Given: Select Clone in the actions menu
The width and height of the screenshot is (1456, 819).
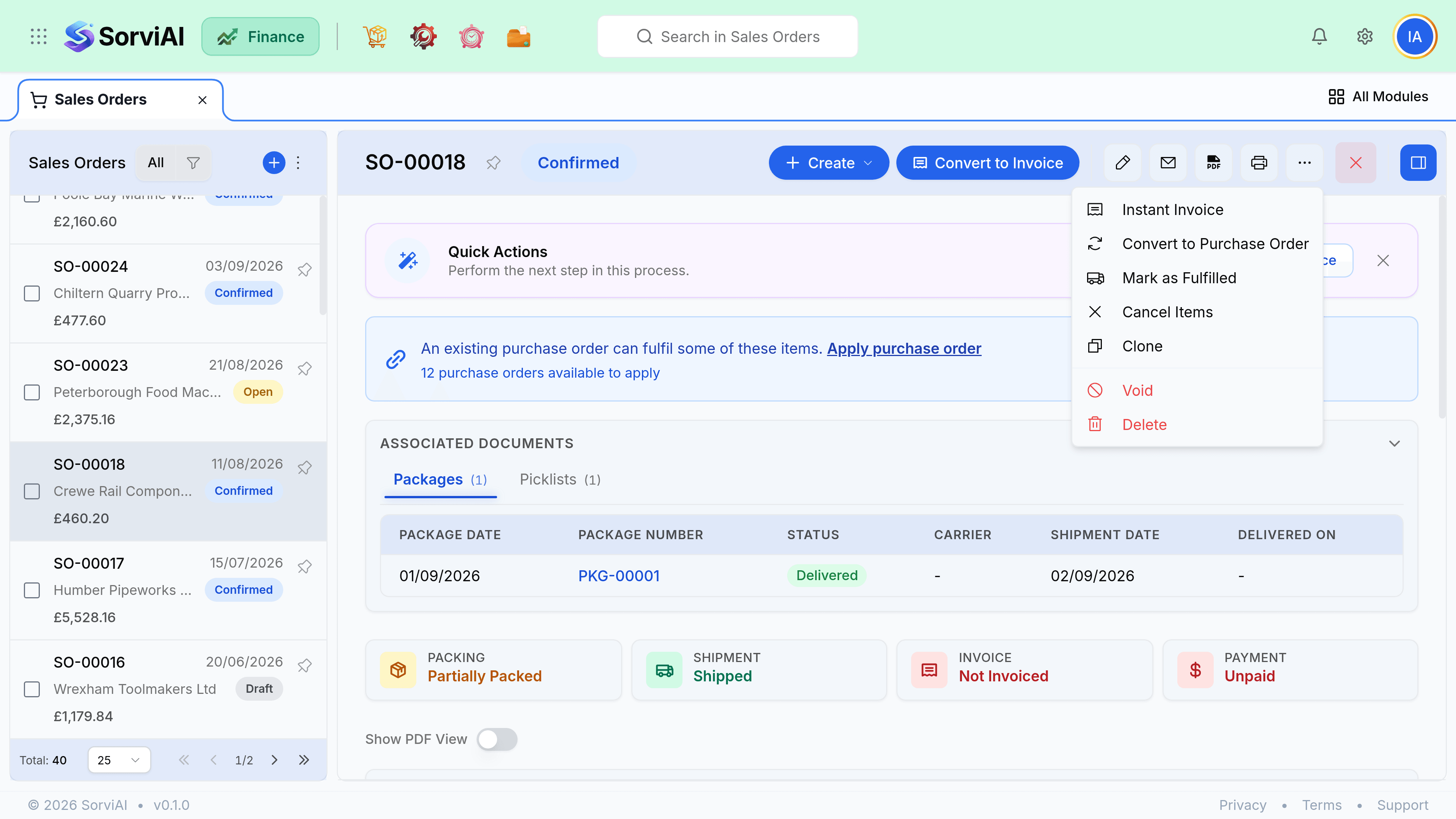Looking at the screenshot, I should (x=1197, y=347).
